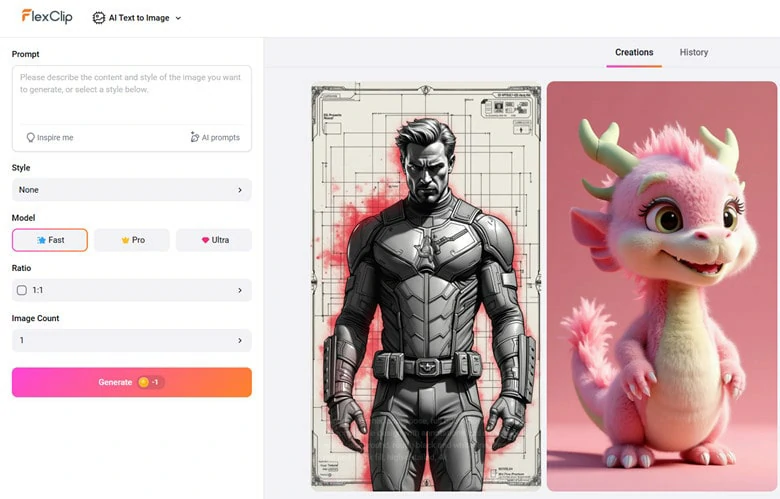Open the AI Text to Image dropdown arrow
This screenshot has height=499, width=780.
pos(178,18)
